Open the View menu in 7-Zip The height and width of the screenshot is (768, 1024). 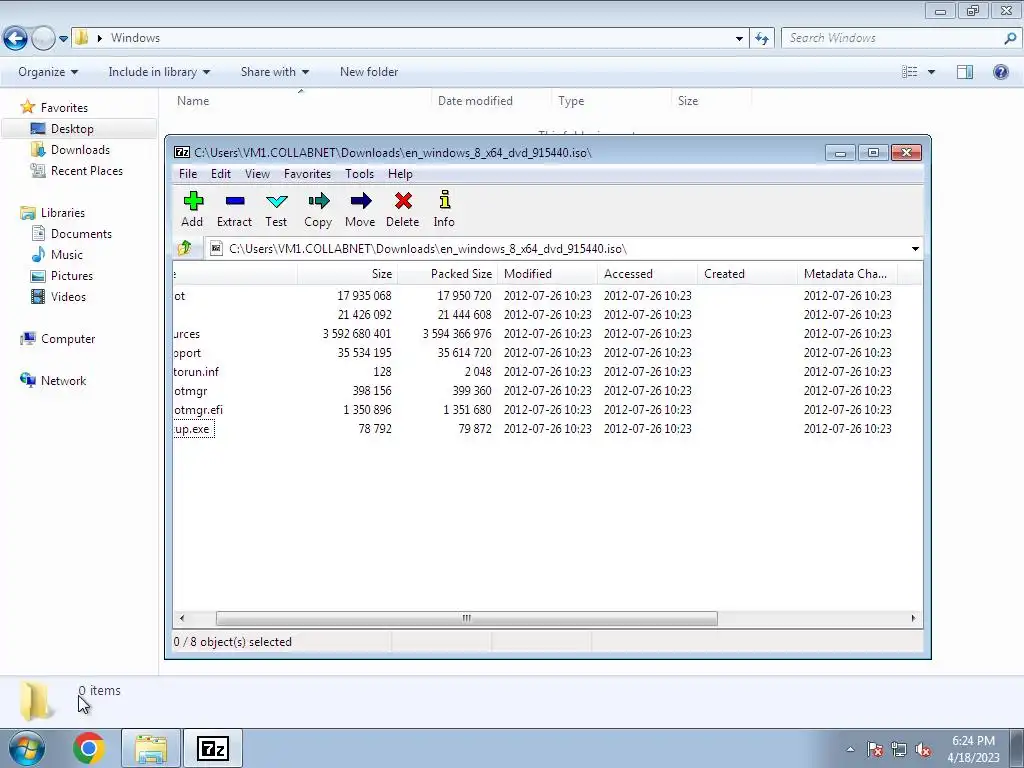[257, 174]
